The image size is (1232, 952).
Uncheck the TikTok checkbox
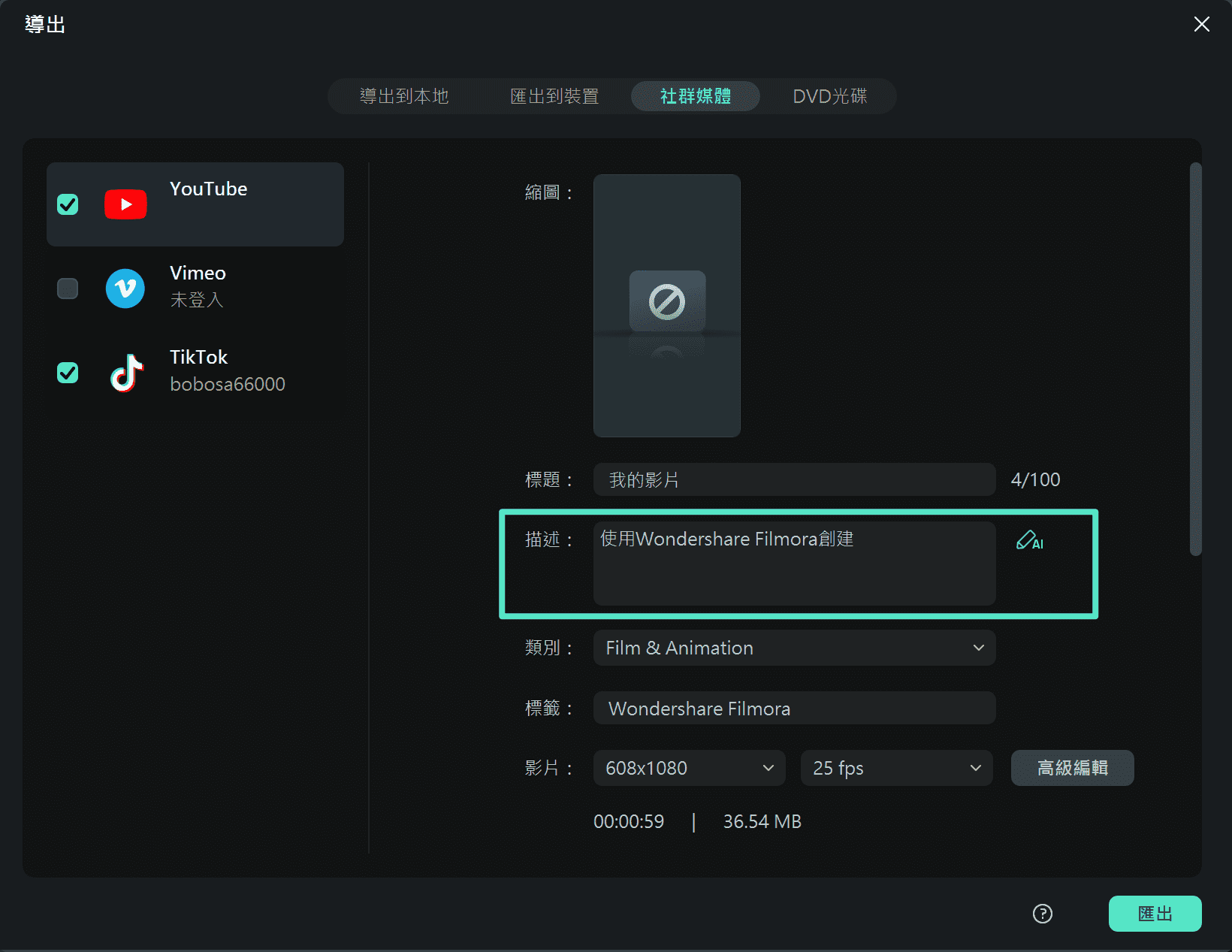[x=68, y=373]
